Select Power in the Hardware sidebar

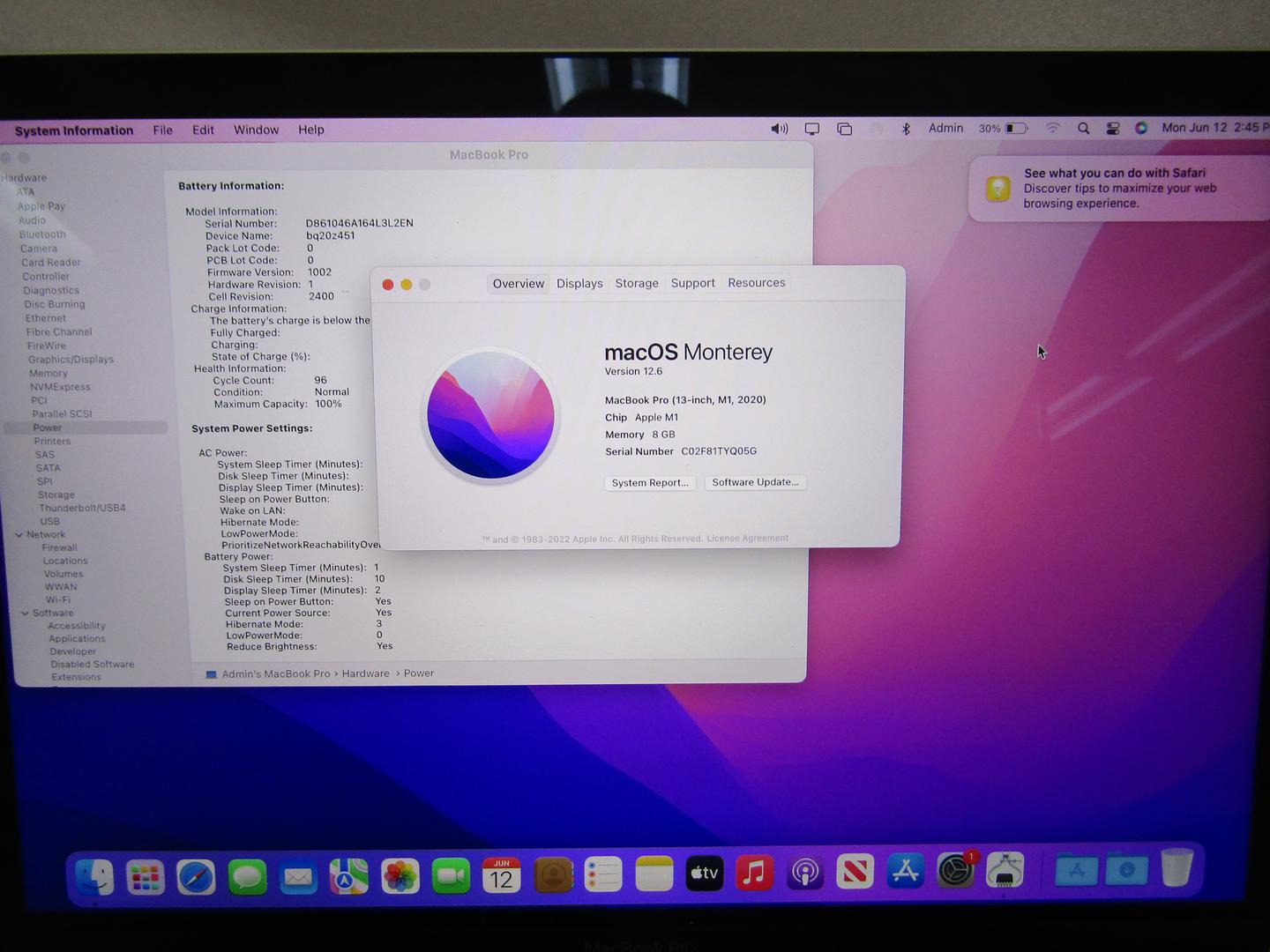(86, 428)
